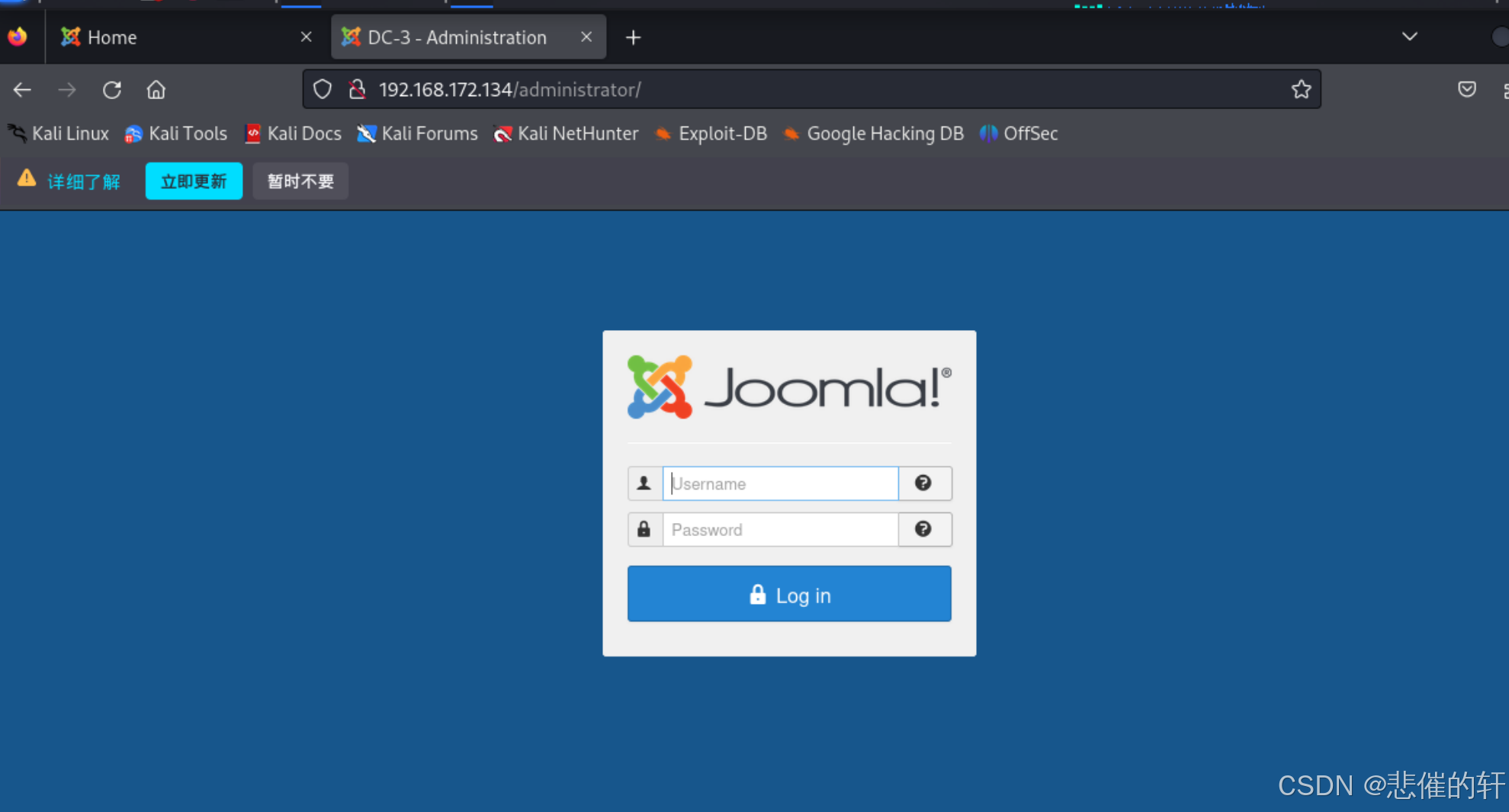Viewport: 1509px width, 812px height.
Task: Click the Log in button
Action: [x=789, y=594]
